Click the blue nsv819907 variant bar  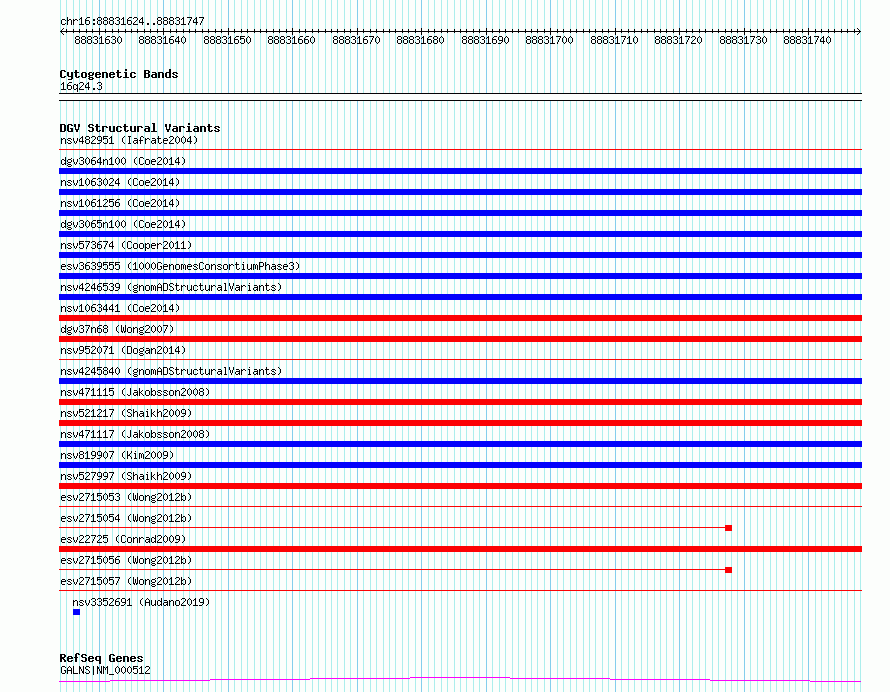(460, 465)
